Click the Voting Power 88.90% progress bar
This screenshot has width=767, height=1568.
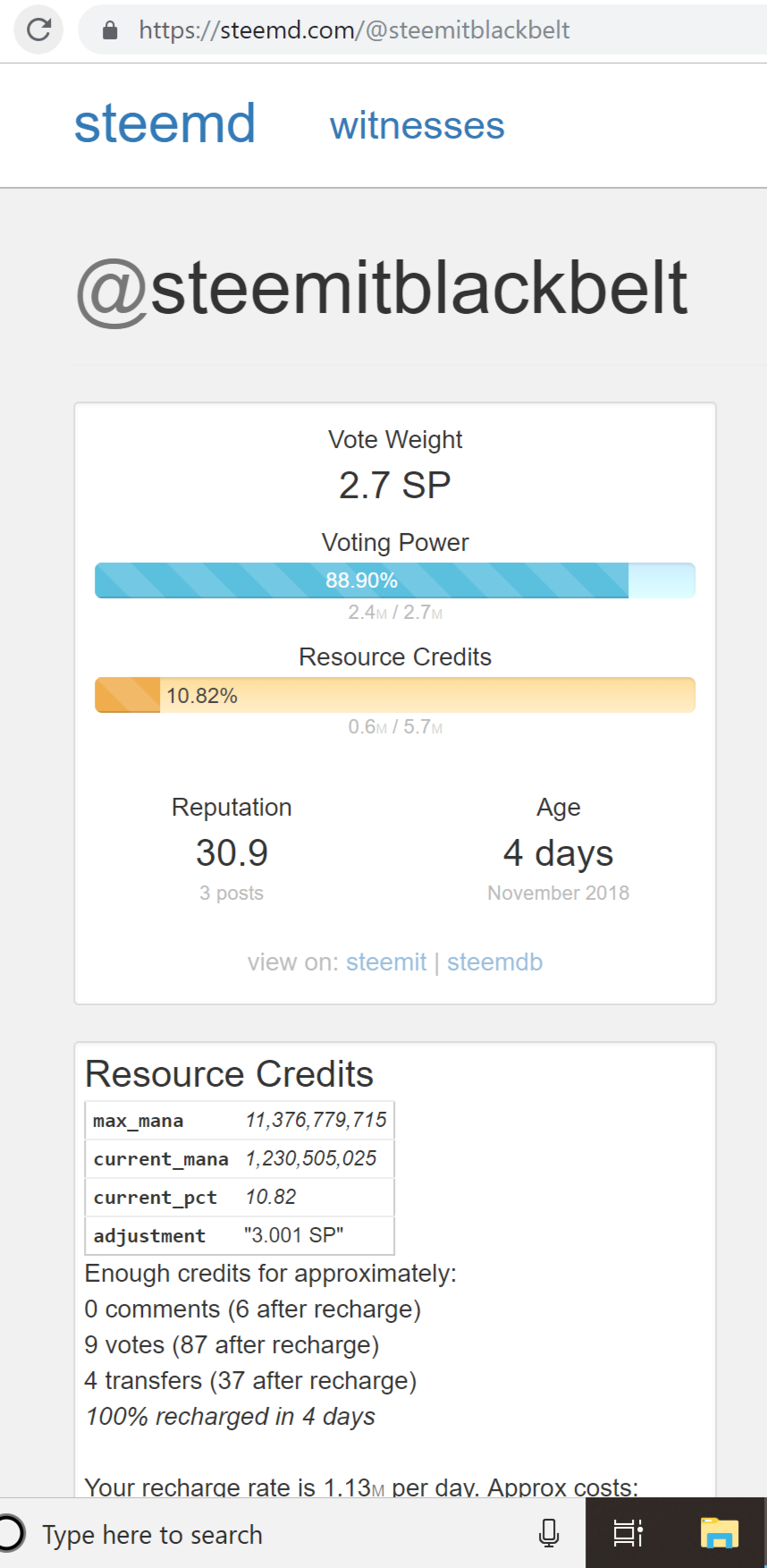coord(394,581)
